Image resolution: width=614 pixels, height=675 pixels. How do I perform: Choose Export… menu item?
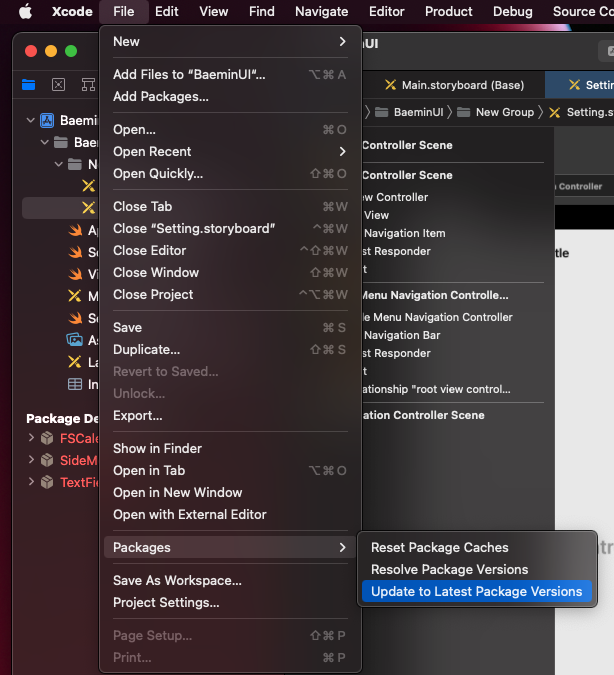click(230, 415)
